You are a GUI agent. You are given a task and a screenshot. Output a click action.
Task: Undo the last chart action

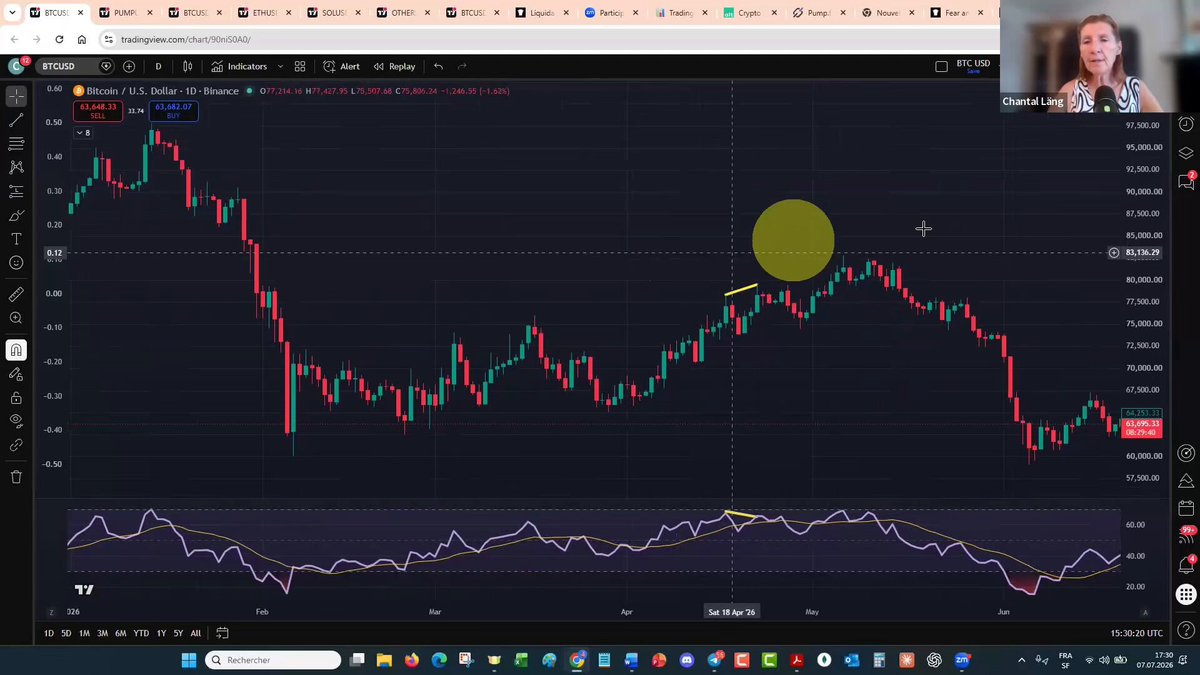[x=438, y=67]
